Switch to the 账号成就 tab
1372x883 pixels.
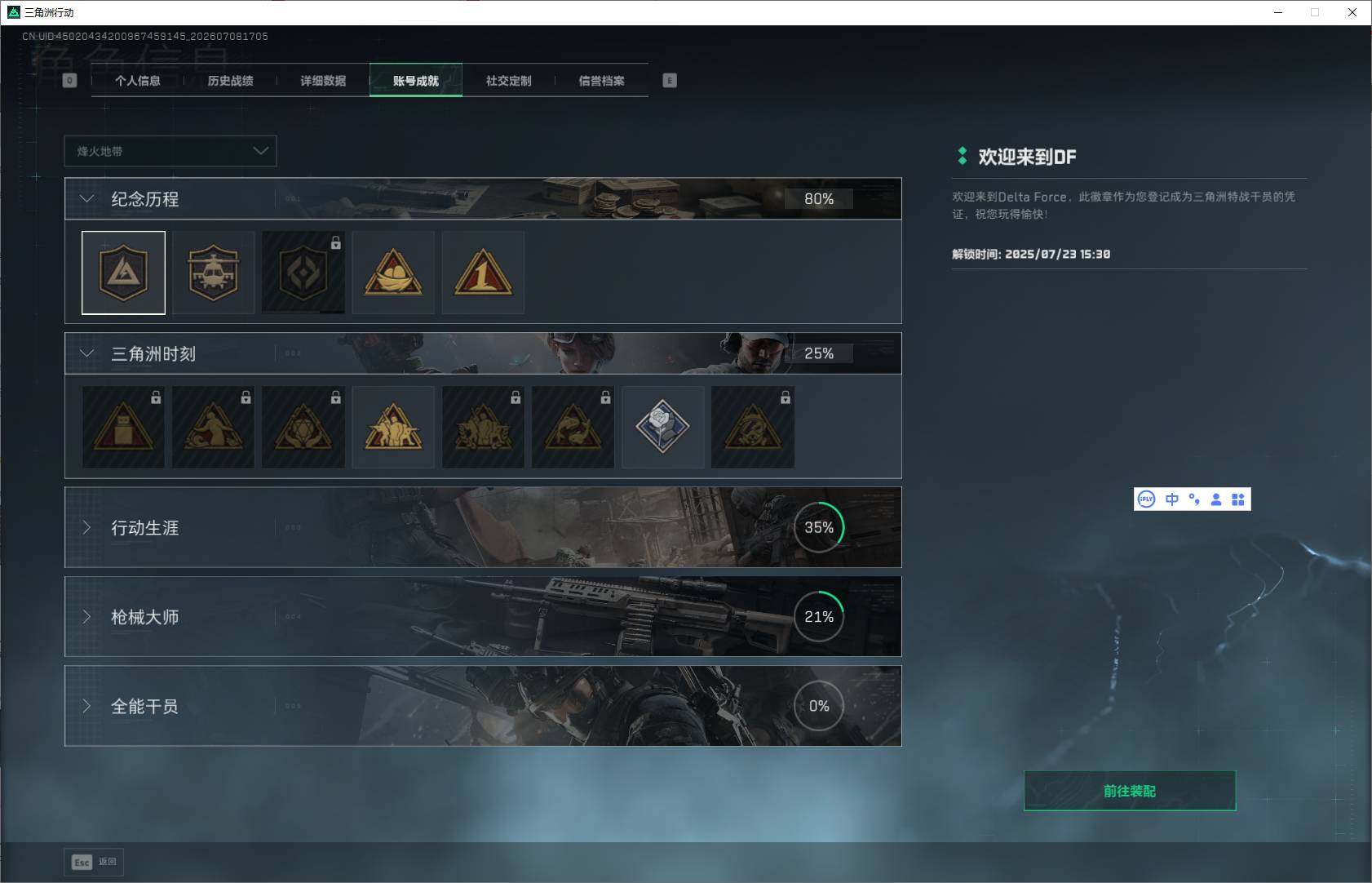(416, 80)
